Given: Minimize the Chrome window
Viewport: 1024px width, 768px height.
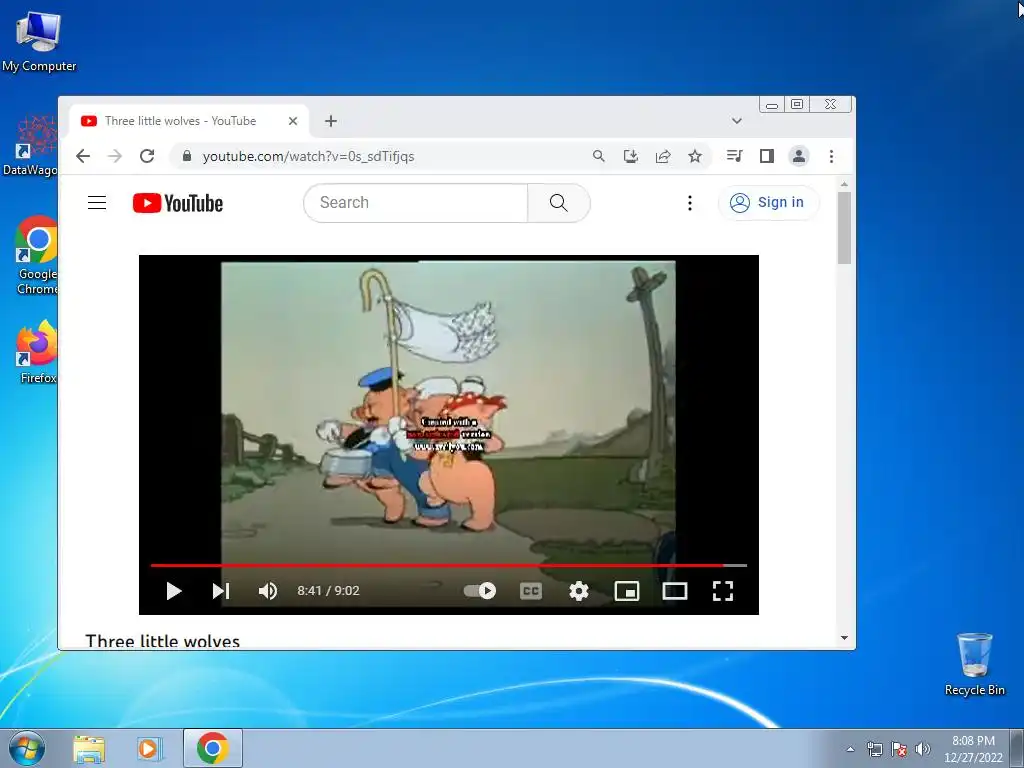Looking at the screenshot, I should (x=772, y=104).
